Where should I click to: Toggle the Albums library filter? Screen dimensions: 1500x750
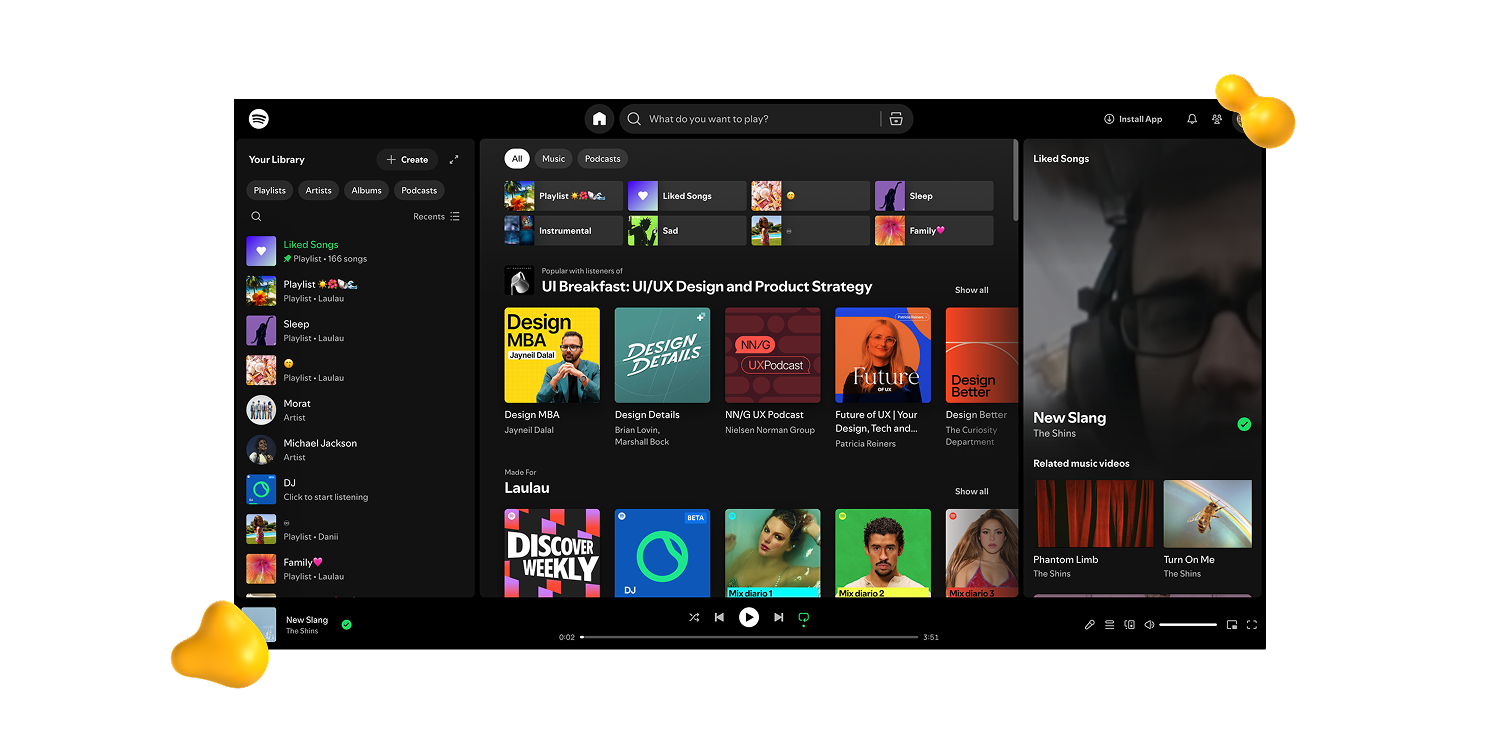(367, 190)
